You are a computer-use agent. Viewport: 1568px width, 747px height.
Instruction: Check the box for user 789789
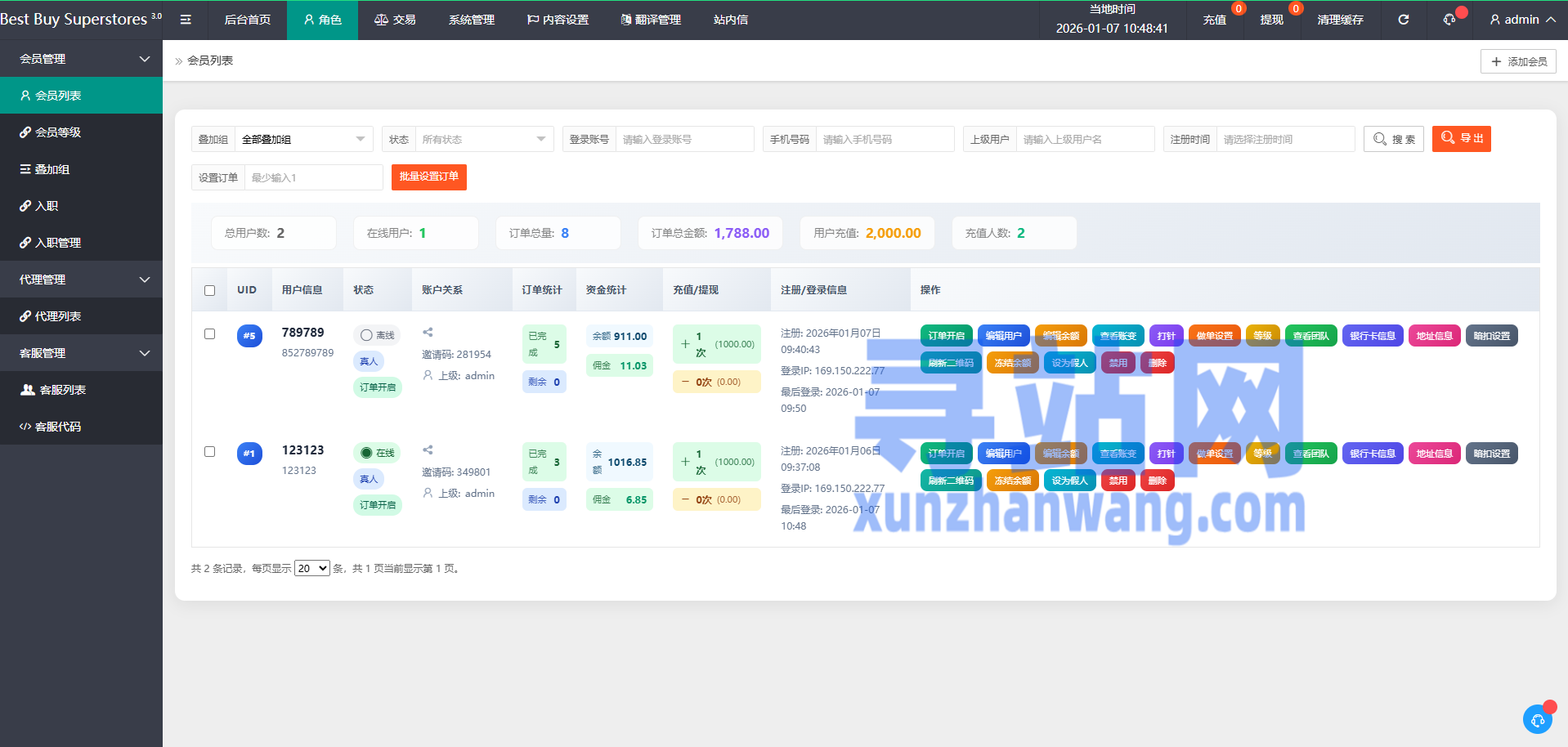(x=210, y=334)
